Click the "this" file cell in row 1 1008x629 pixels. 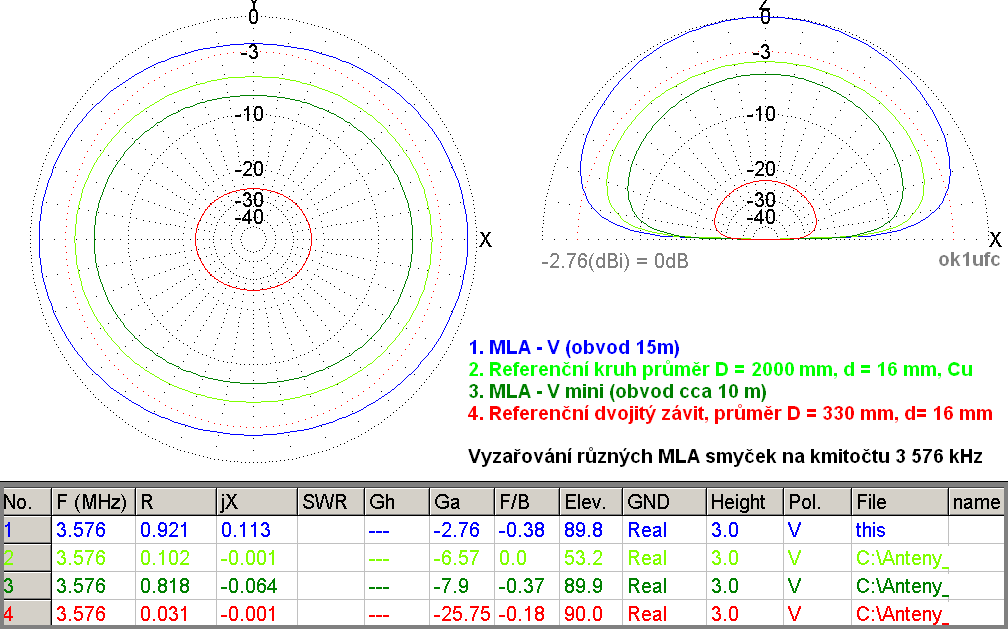tap(870, 529)
